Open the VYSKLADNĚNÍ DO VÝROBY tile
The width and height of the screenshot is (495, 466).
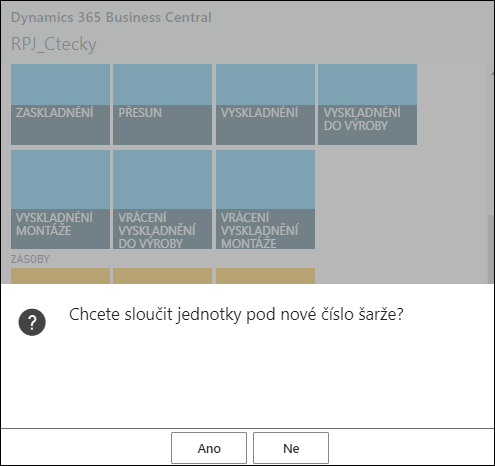coord(367,104)
